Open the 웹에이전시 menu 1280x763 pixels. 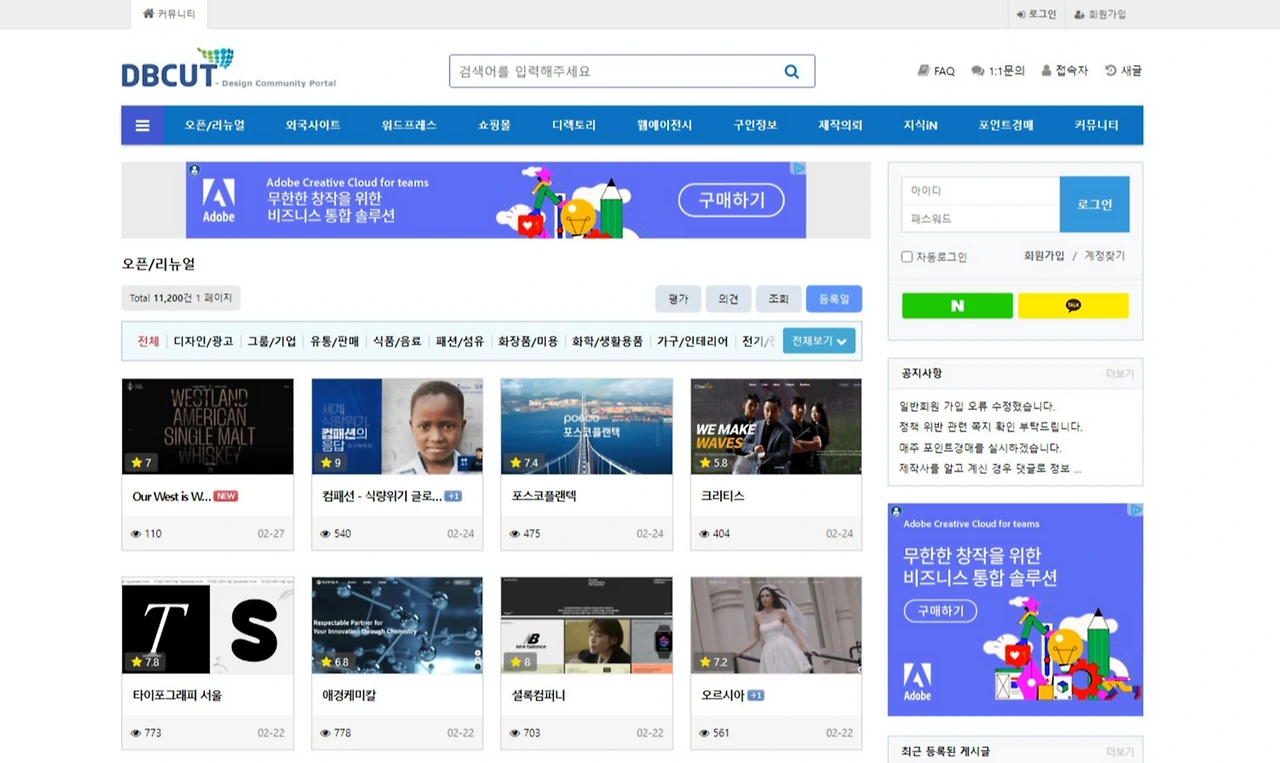pyautogui.click(x=664, y=126)
